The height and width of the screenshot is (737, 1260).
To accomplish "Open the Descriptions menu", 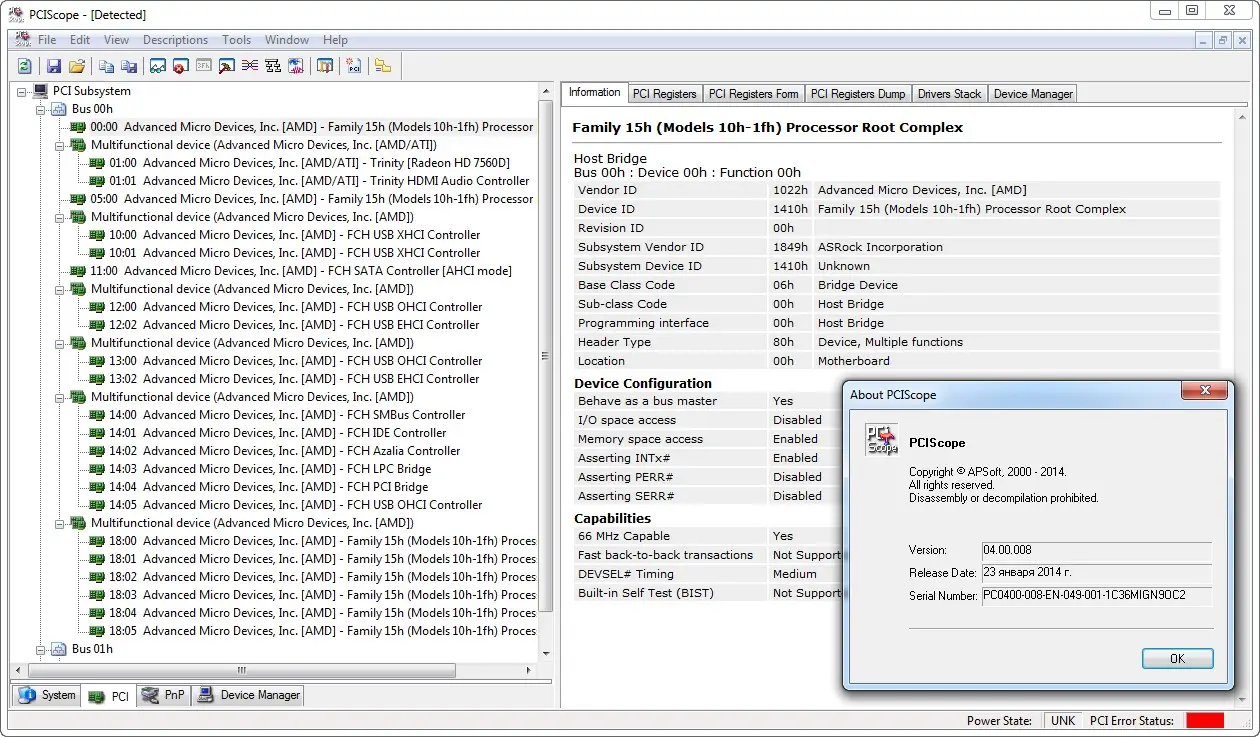I will click(175, 40).
